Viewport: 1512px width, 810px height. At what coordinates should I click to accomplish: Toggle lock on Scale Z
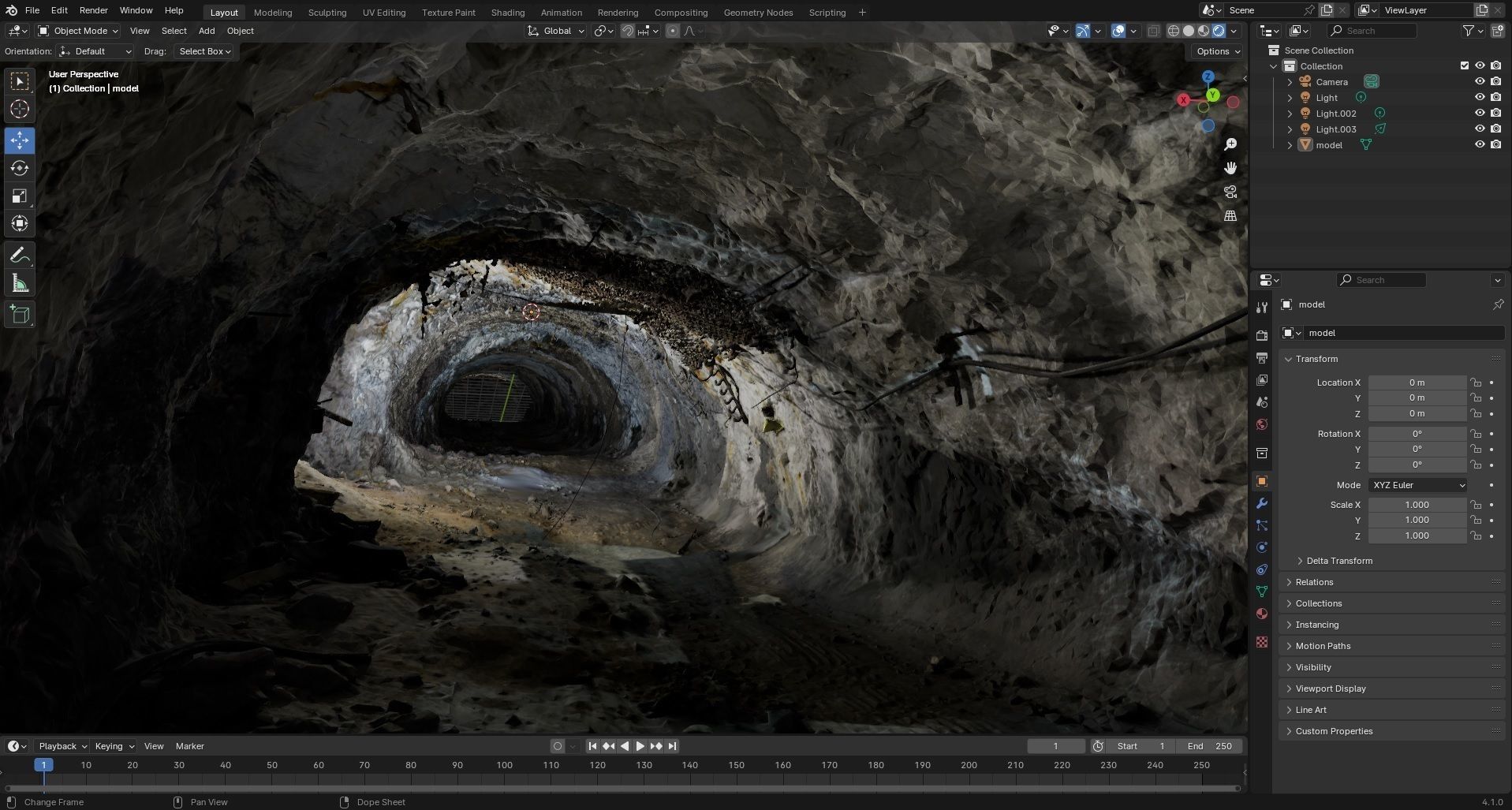coord(1475,536)
